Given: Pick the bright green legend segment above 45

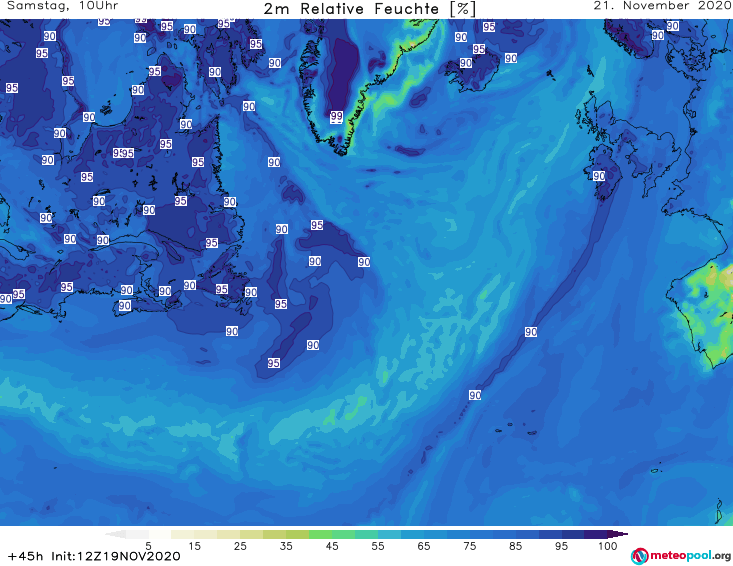Looking at the screenshot, I should click(x=320, y=534).
